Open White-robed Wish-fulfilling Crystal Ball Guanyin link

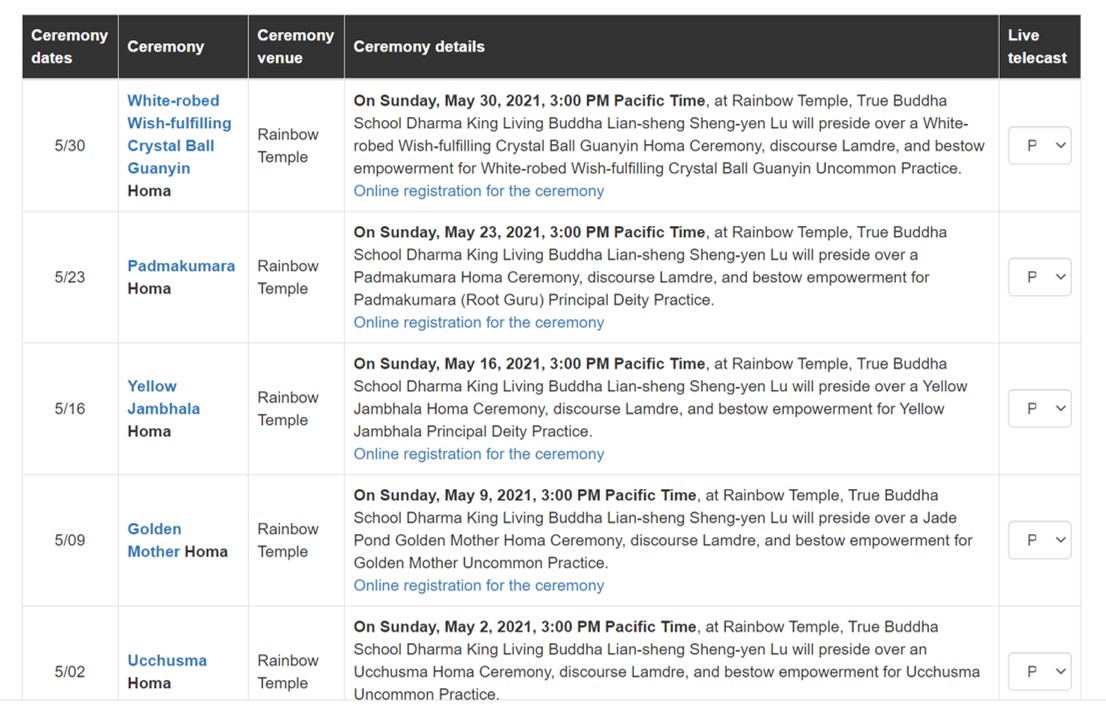[x=178, y=134]
